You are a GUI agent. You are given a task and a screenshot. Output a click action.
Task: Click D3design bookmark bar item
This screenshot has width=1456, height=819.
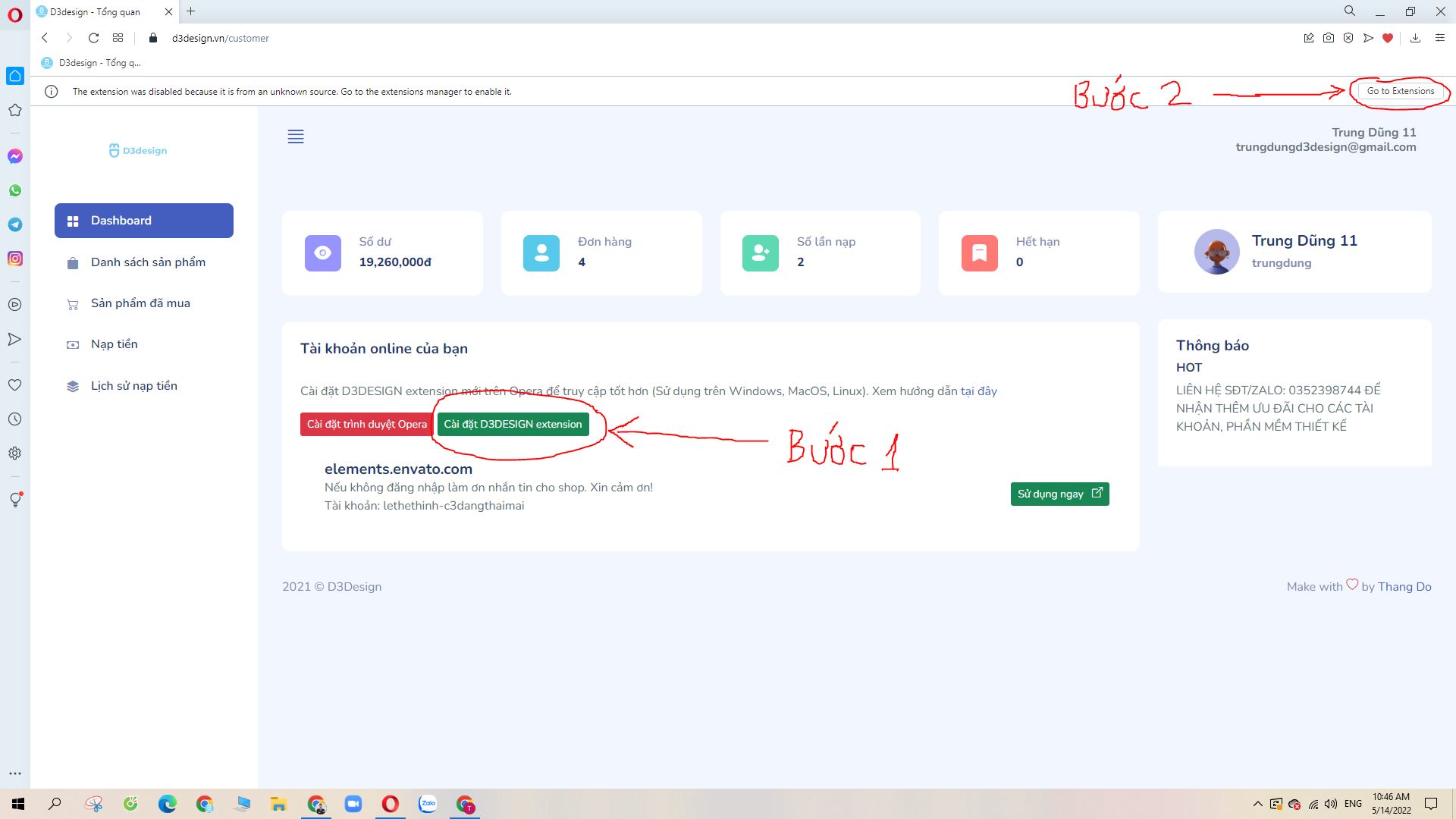(x=91, y=63)
